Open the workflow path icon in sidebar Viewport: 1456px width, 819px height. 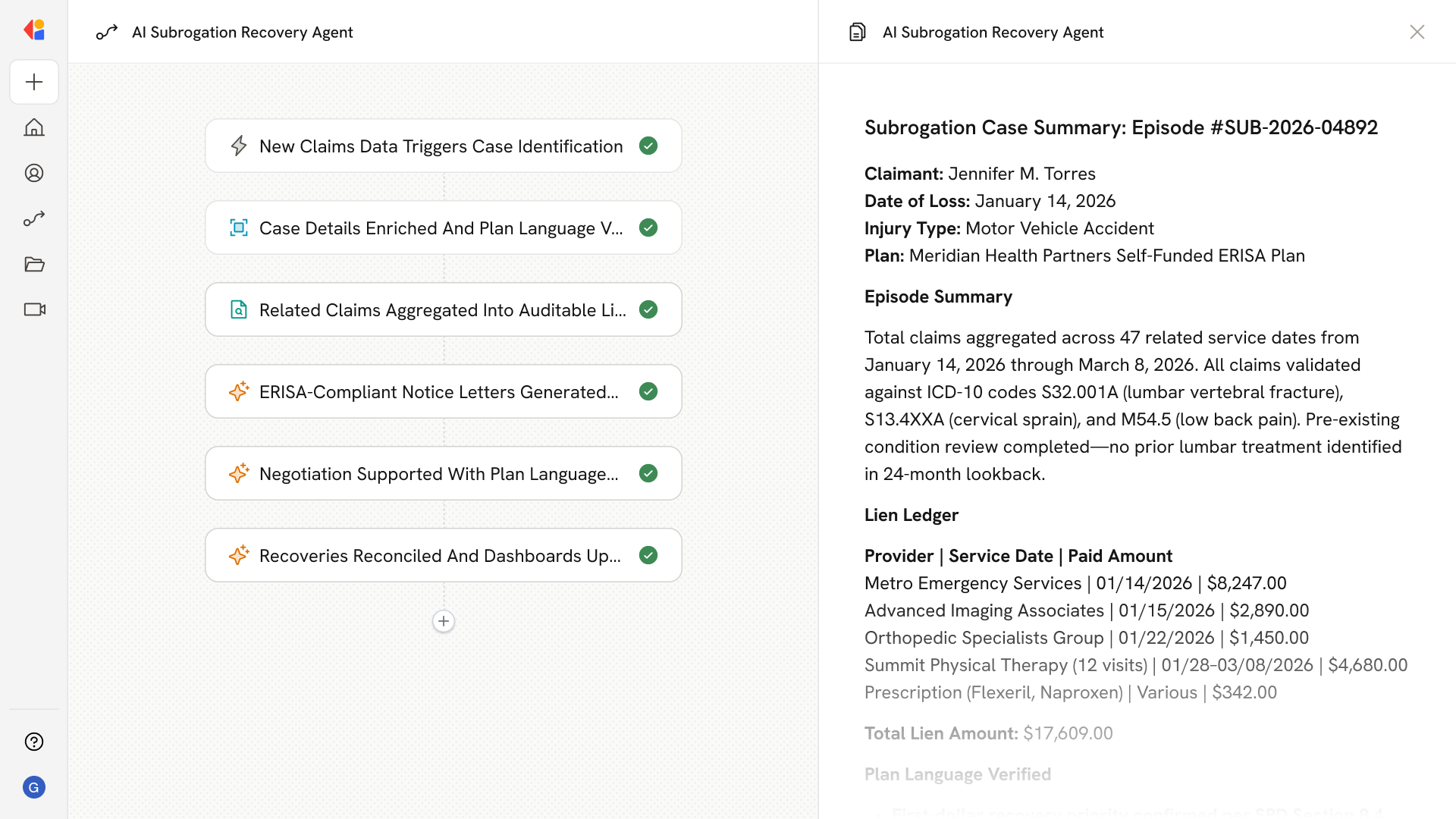pos(34,218)
